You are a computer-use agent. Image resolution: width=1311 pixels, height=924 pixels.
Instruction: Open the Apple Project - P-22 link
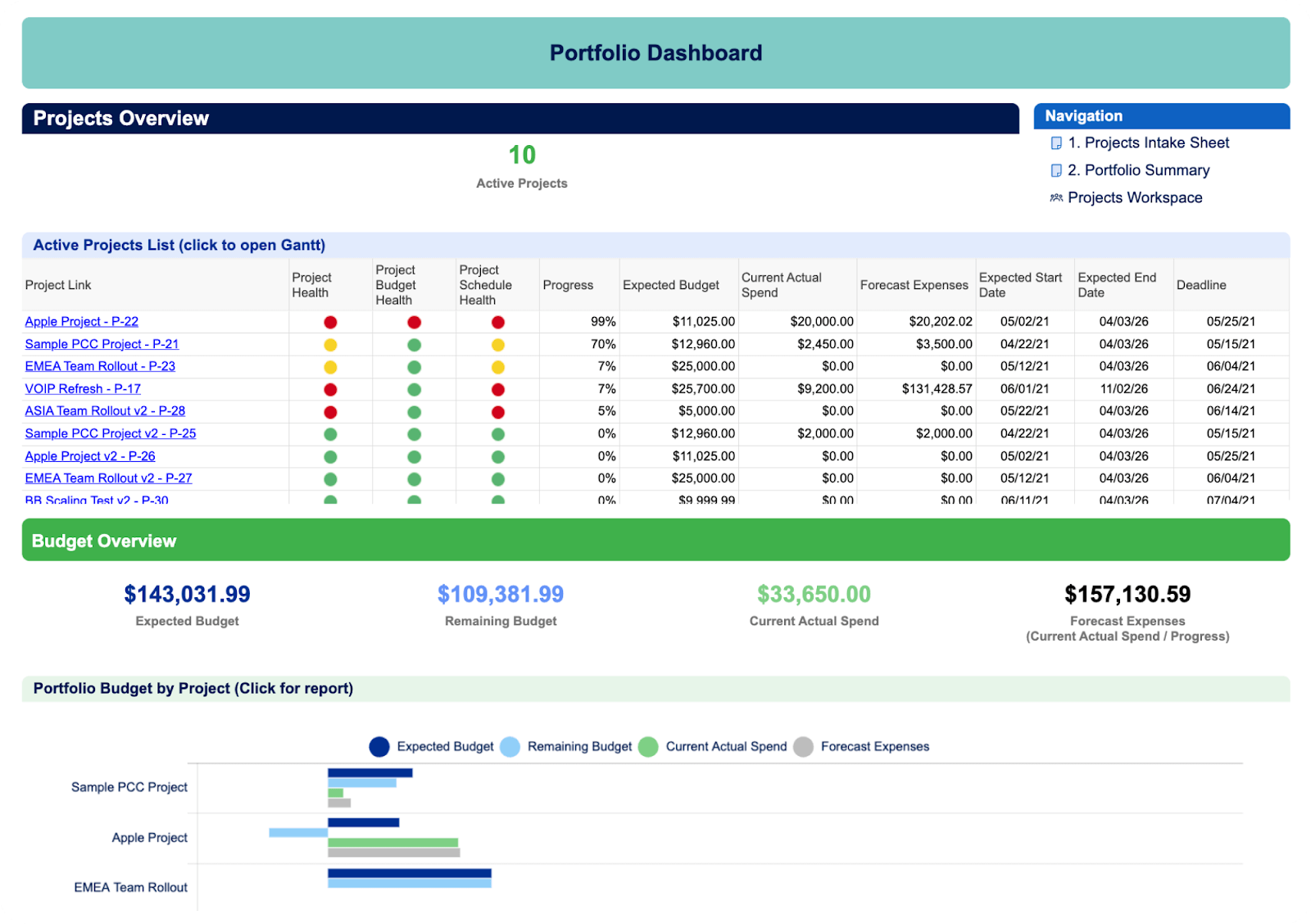pos(81,322)
